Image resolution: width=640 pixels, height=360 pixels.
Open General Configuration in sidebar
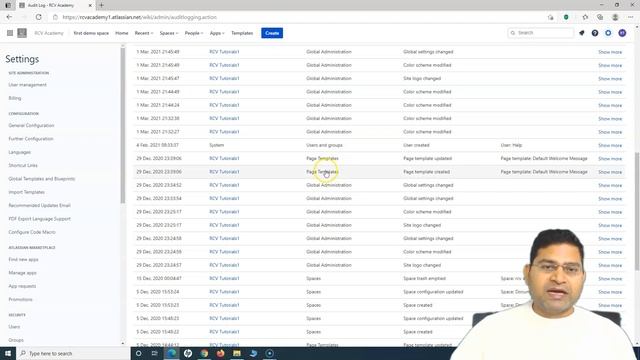pyautogui.click(x=31, y=126)
